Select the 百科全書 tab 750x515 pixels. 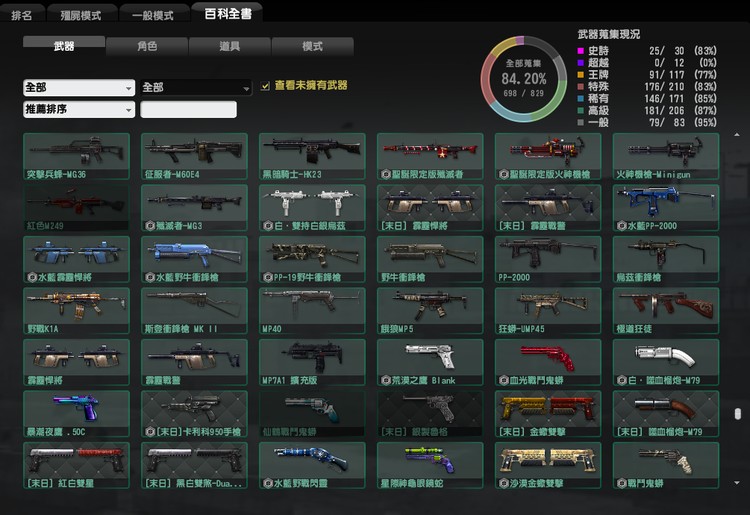(227, 12)
